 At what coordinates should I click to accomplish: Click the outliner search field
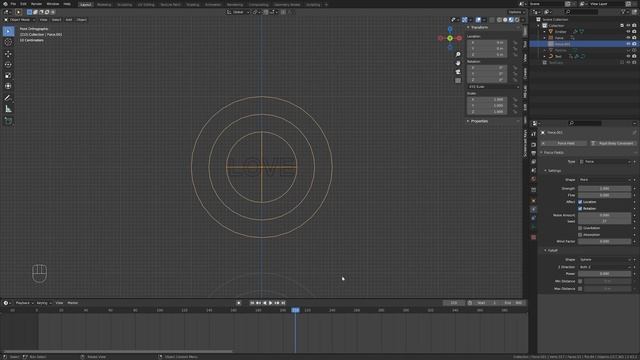click(x=581, y=12)
